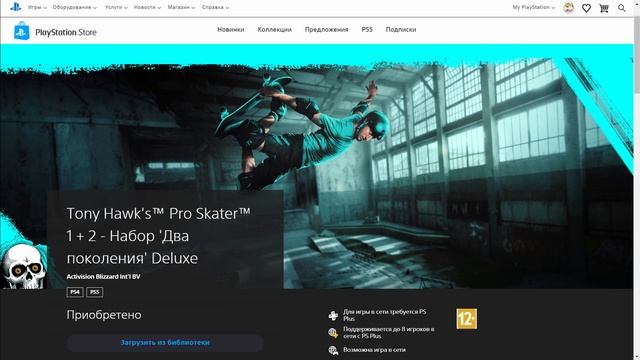Expand the My PlayStation dropdown
This screenshot has width=640, height=360.
[x=534, y=7]
